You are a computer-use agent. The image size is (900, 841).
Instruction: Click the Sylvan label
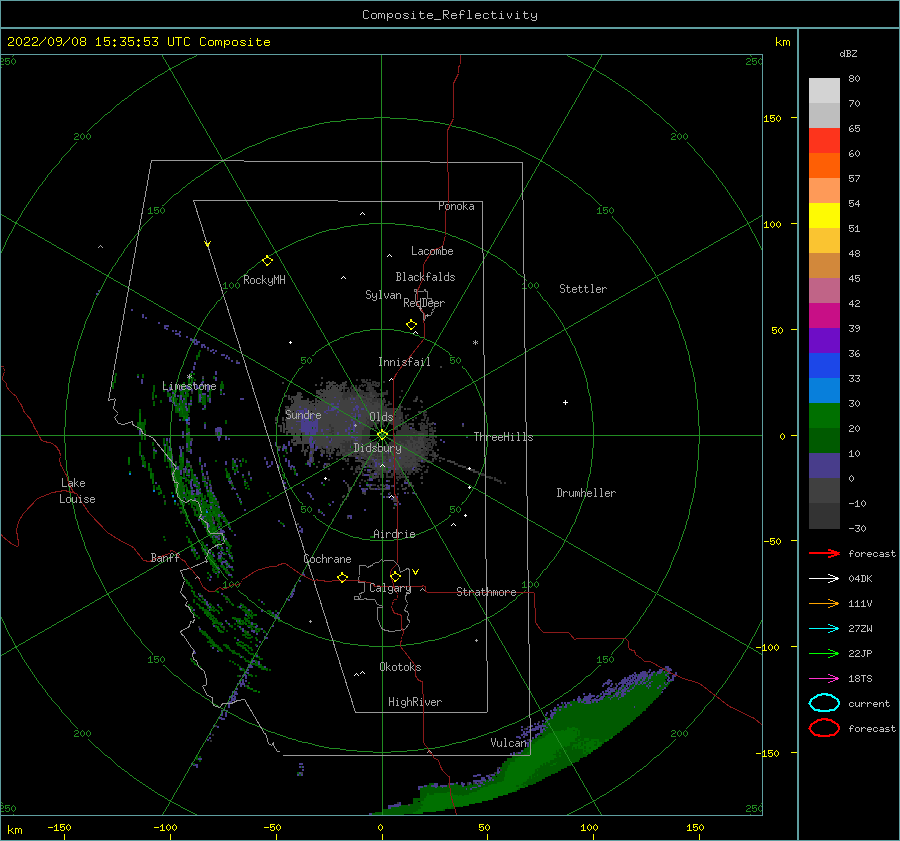tap(383, 295)
